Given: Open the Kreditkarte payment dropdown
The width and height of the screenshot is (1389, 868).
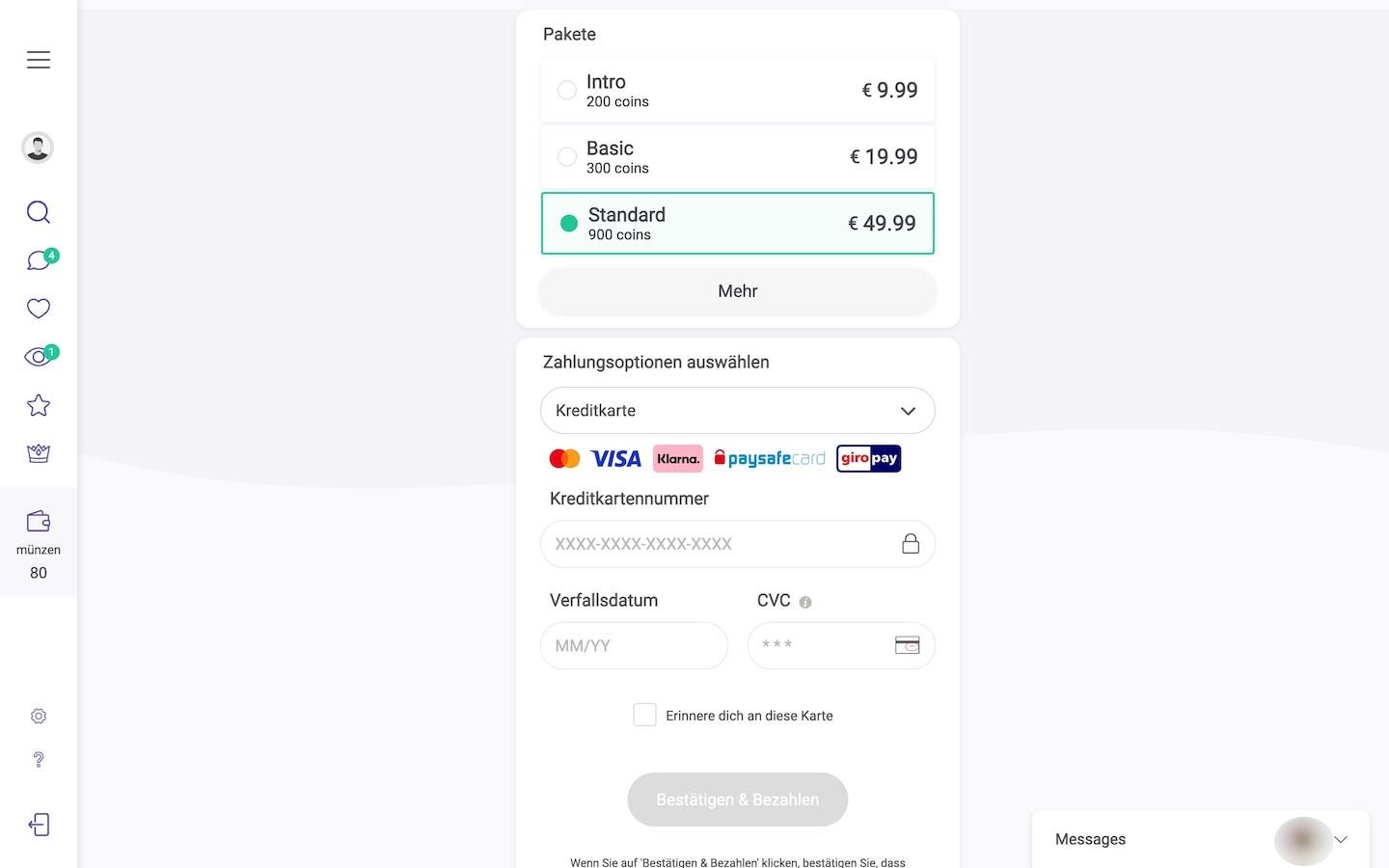Looking at the screenshot, I should (738, 411).
